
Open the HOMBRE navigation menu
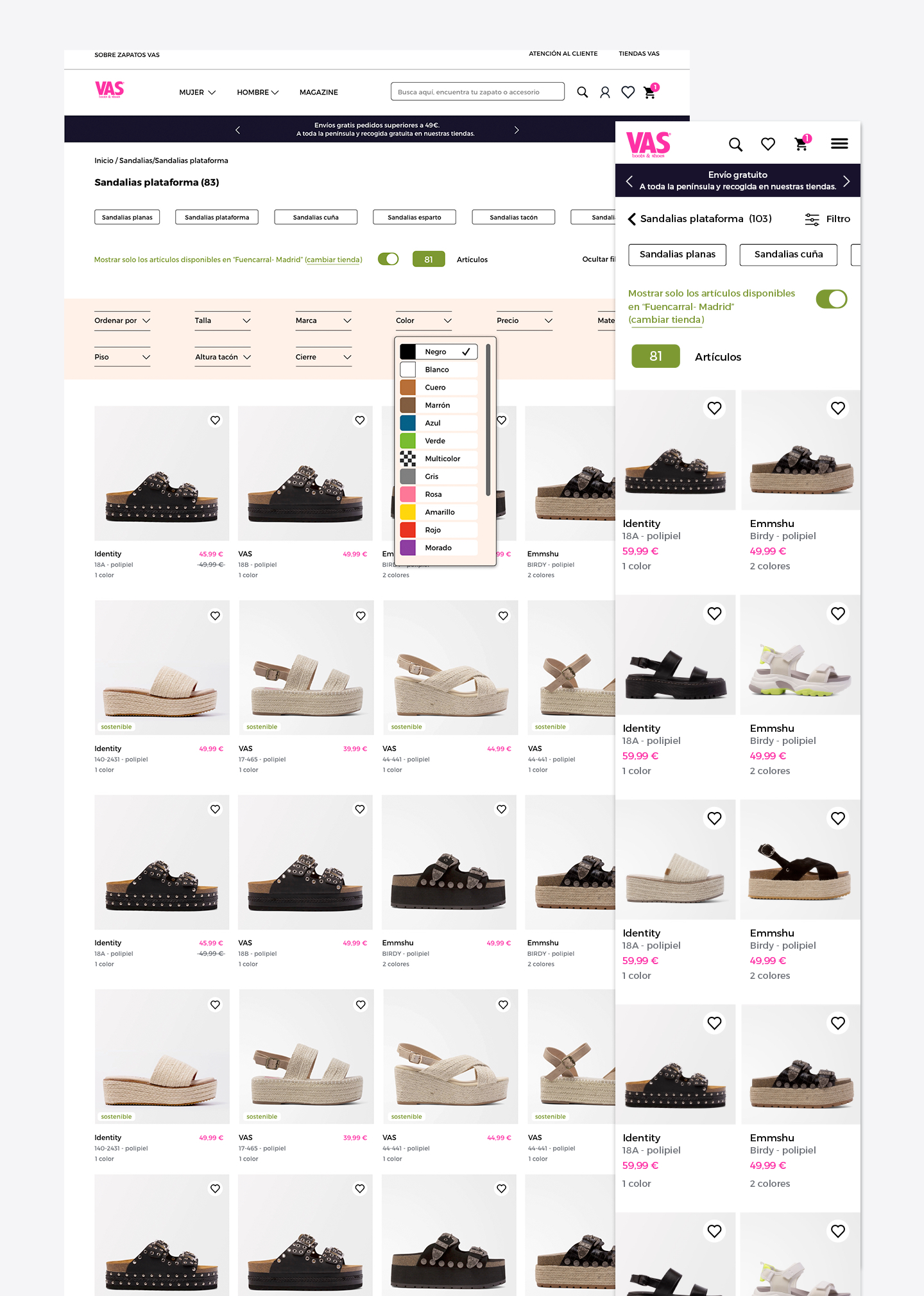point(258,92)
